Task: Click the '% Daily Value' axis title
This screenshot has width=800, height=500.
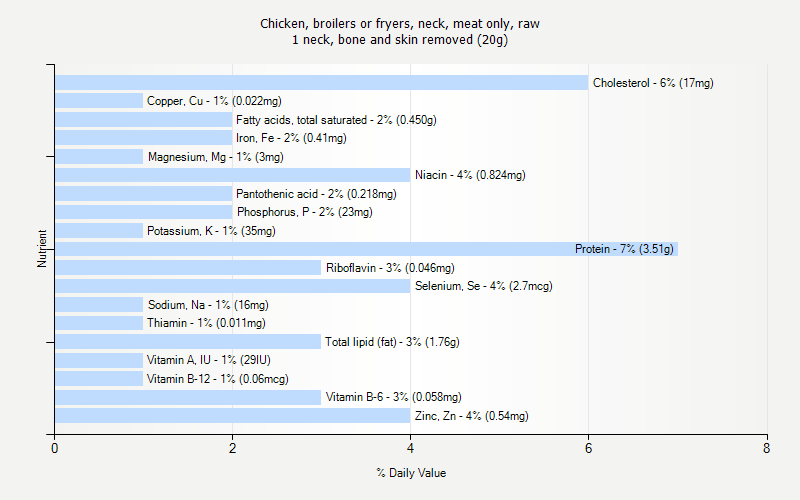Action: 411,473
